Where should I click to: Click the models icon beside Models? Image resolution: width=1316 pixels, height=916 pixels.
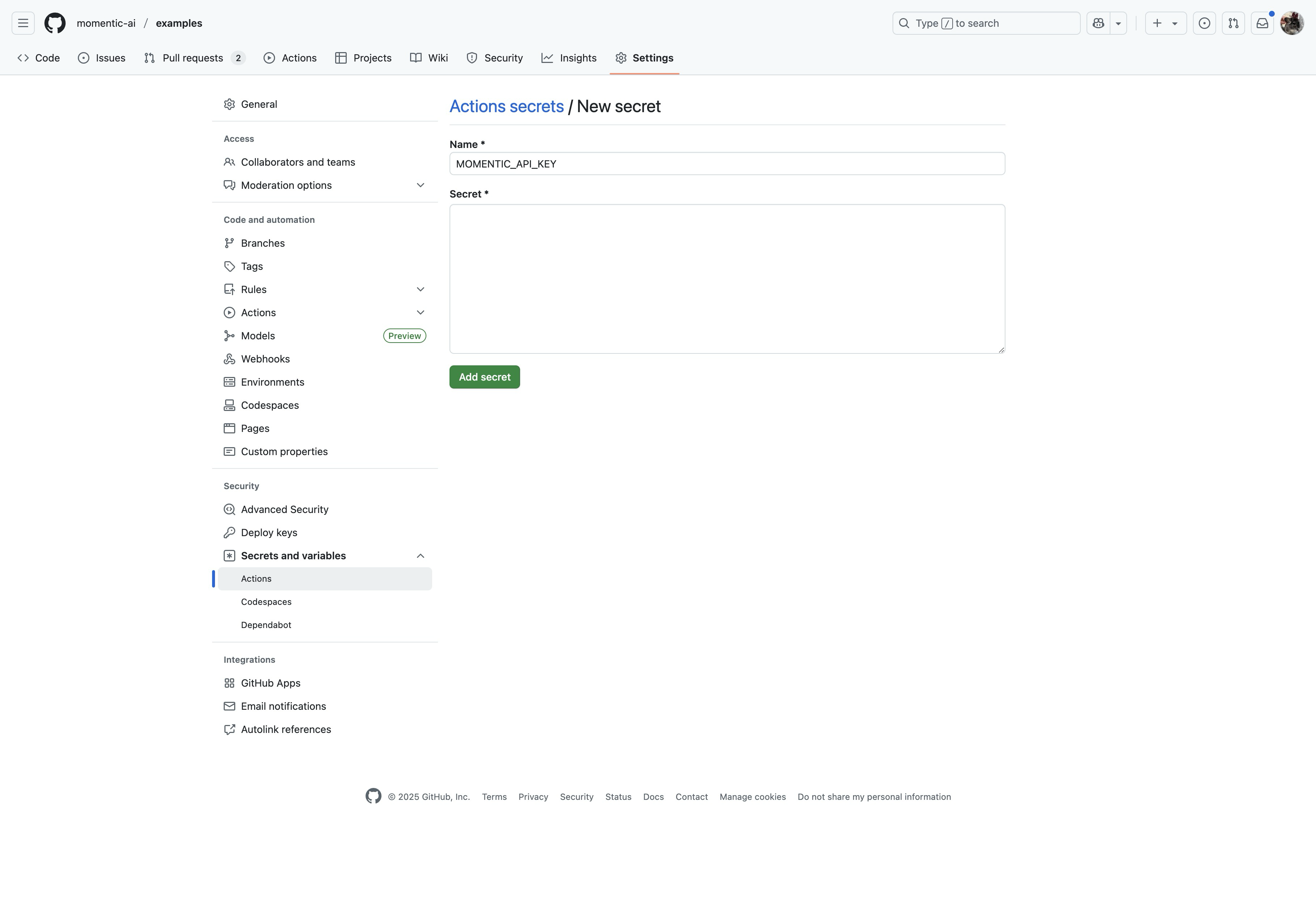[x=229, y=336]
